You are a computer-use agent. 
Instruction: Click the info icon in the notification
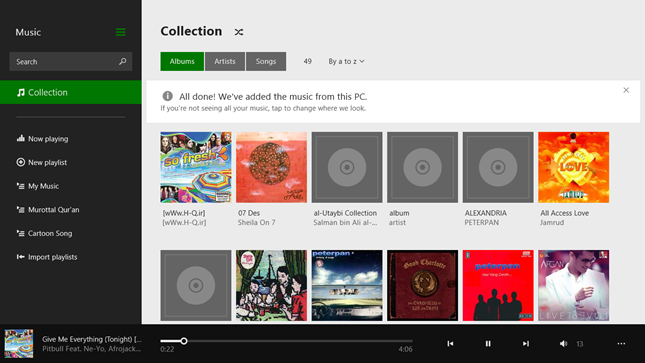pos(167,96)
